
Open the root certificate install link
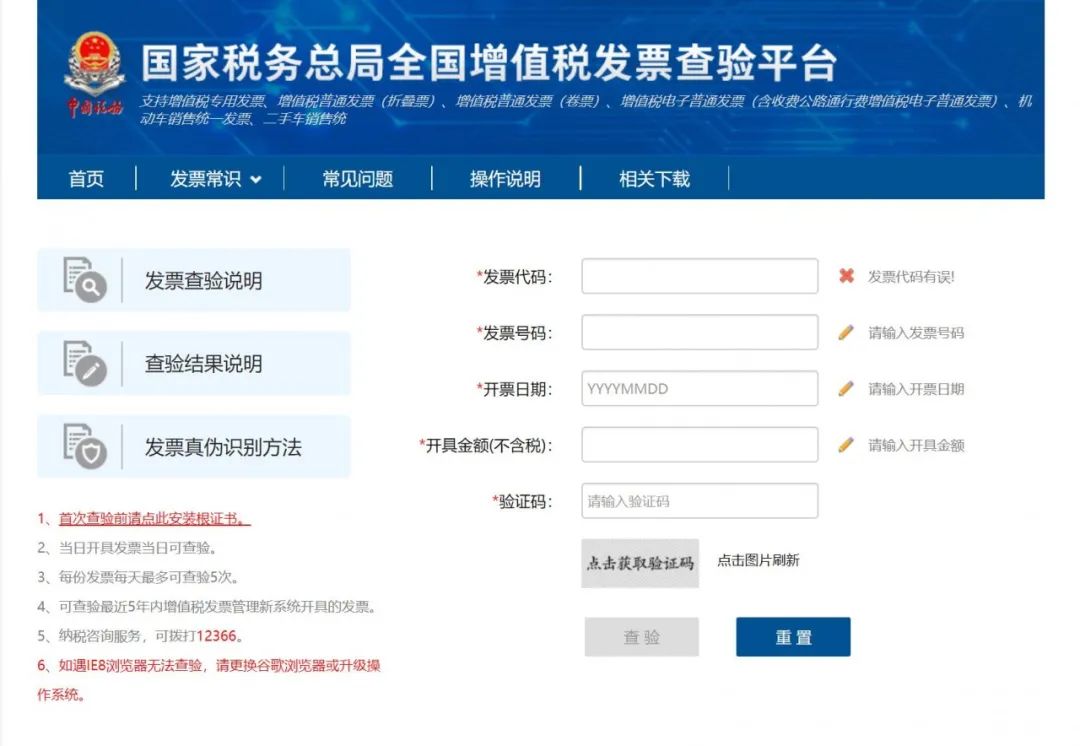154,519
